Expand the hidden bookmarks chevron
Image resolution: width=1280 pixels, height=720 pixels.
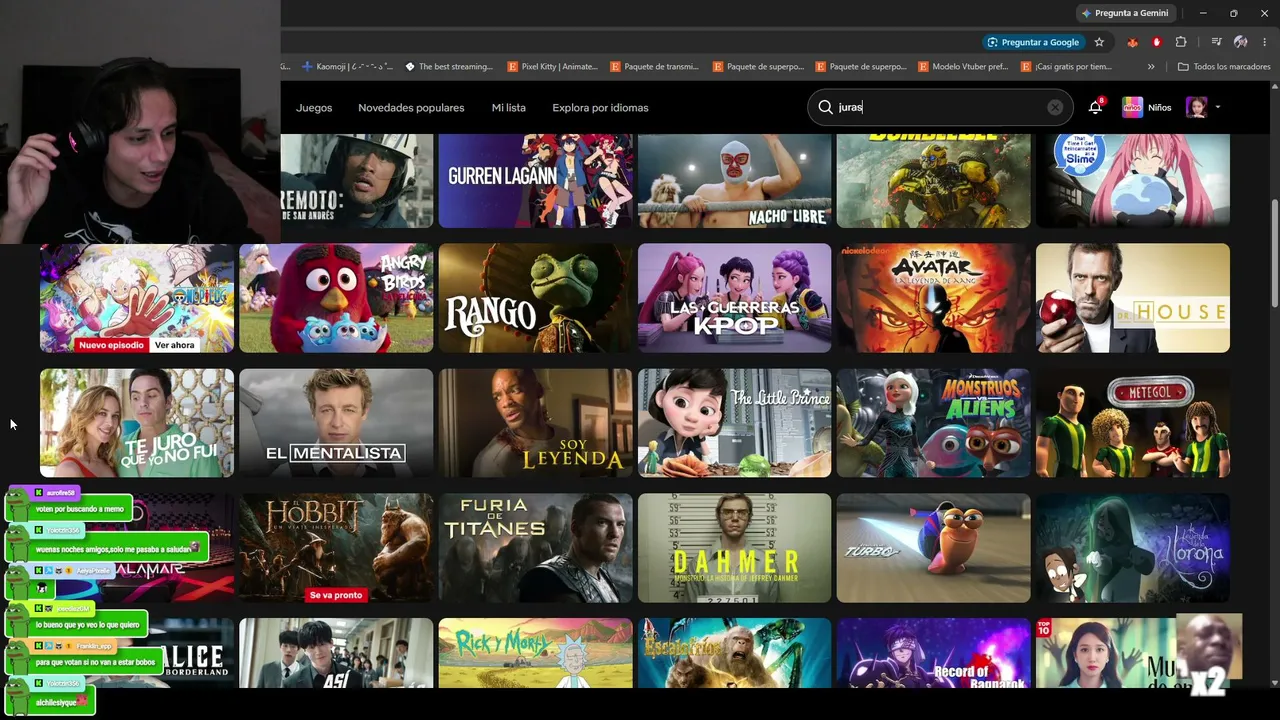point(1151,67)
